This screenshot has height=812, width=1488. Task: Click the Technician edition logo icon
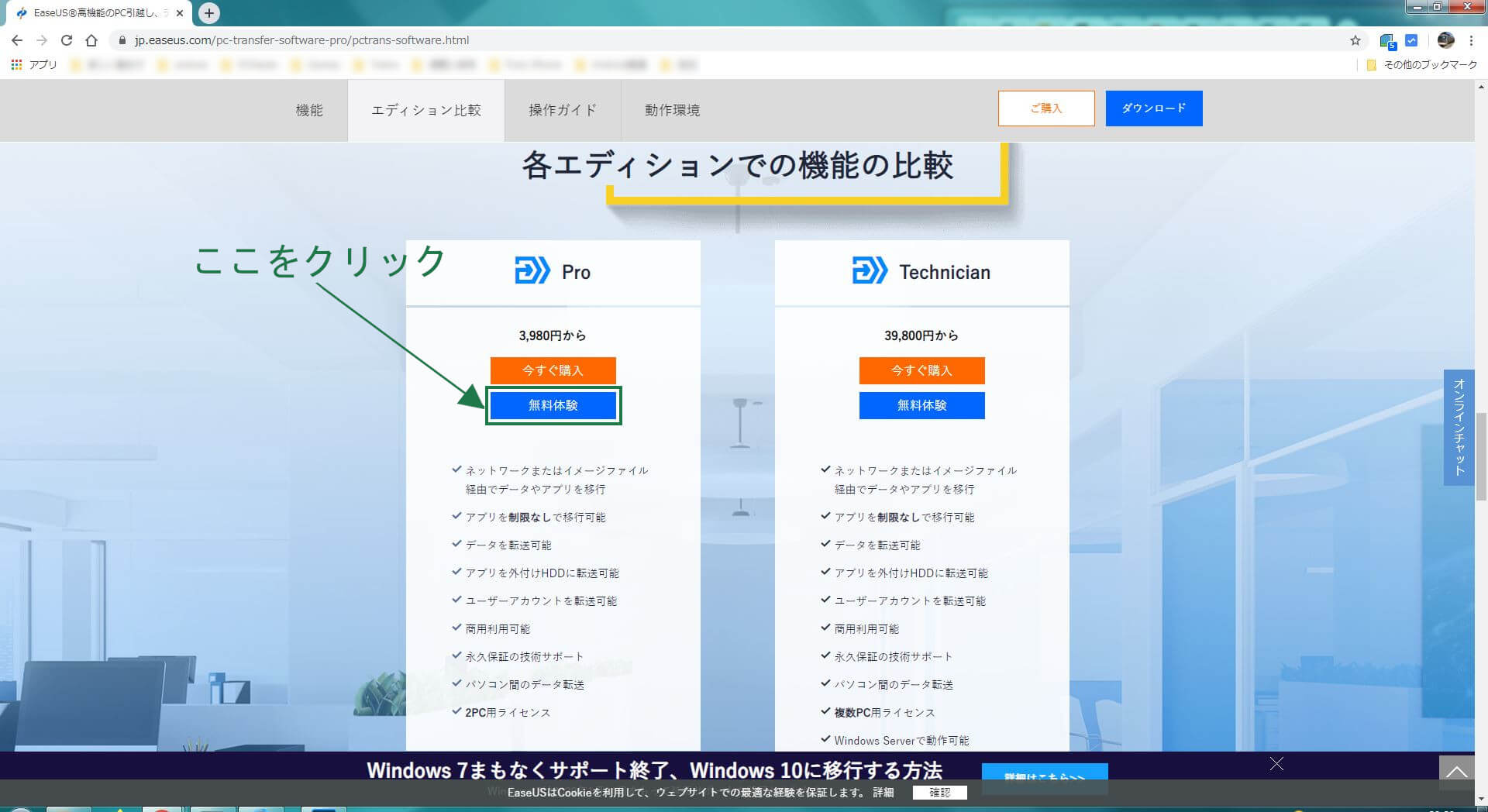pos(870,271)
